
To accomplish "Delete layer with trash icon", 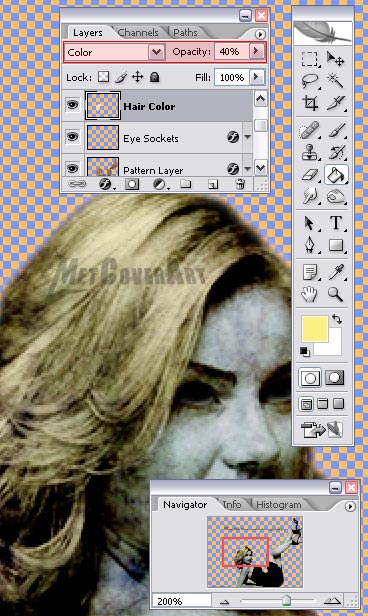I will click(240, 184).
